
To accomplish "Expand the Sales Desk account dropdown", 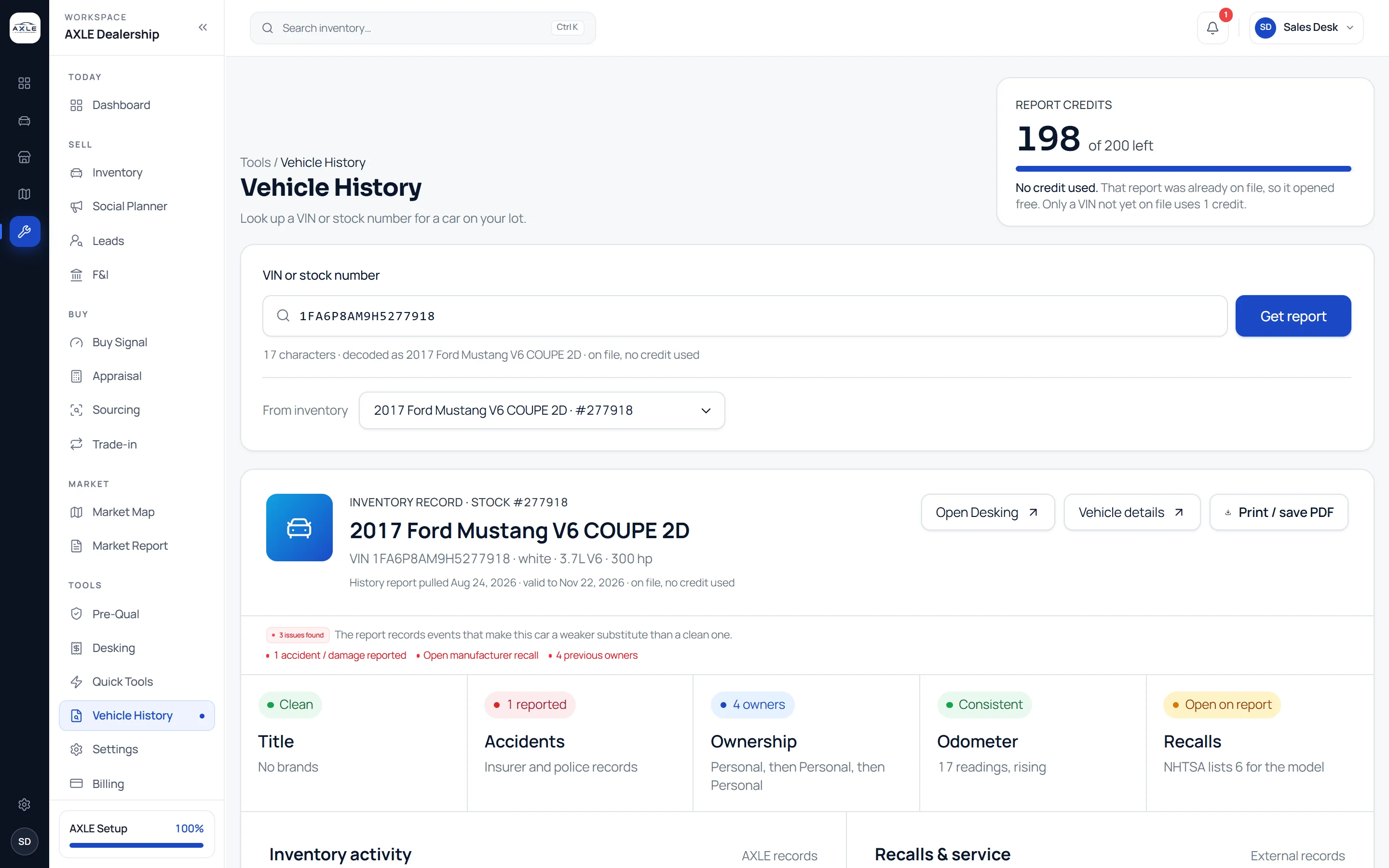I will point(1306,27).
